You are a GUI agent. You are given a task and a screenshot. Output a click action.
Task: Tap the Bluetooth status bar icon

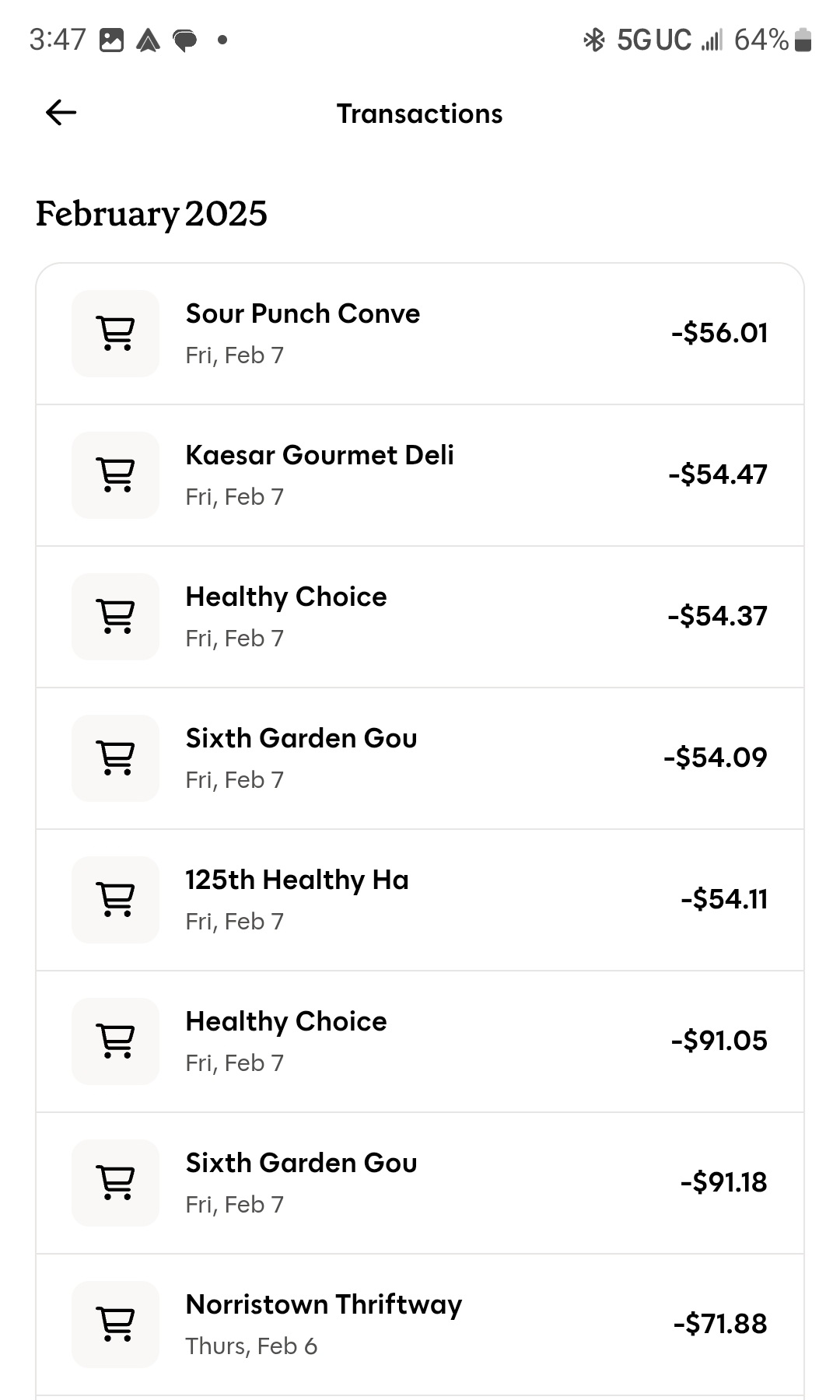(594, 40)
